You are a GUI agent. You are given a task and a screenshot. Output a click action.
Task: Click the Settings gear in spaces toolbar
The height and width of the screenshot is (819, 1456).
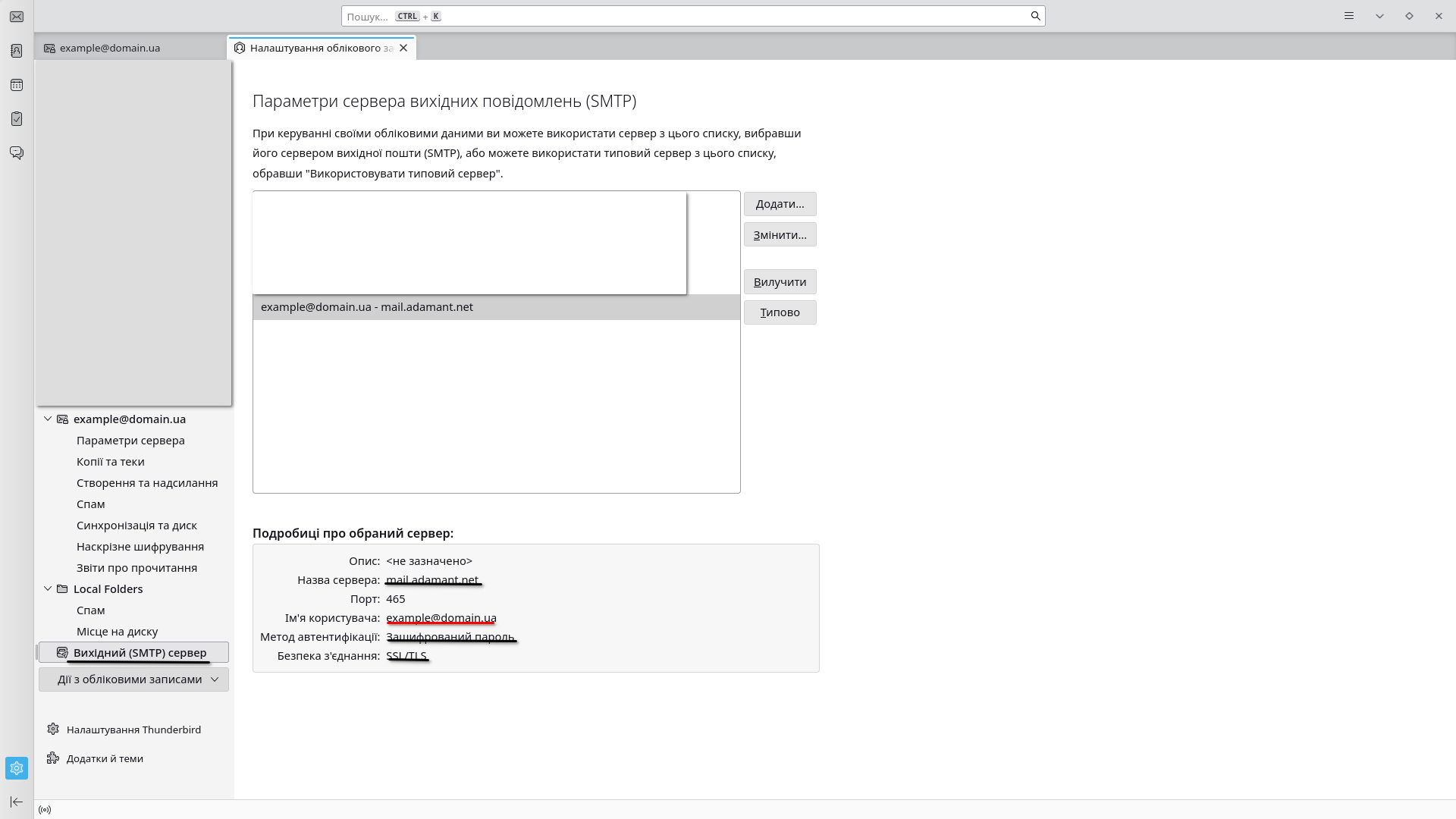point(17,768)
